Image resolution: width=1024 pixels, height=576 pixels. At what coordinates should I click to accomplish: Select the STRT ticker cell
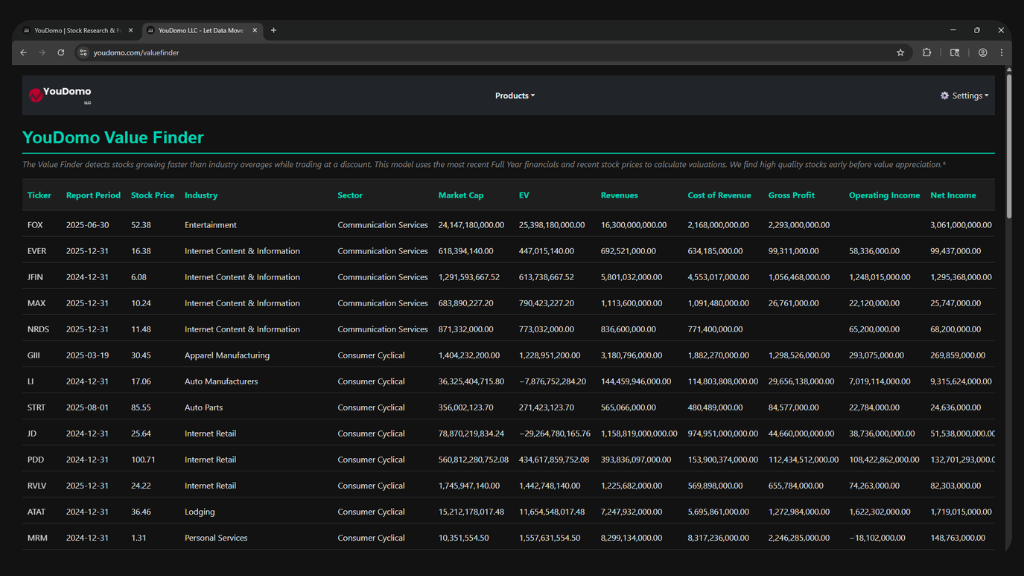pyautogui.click(x=37, y=408)
